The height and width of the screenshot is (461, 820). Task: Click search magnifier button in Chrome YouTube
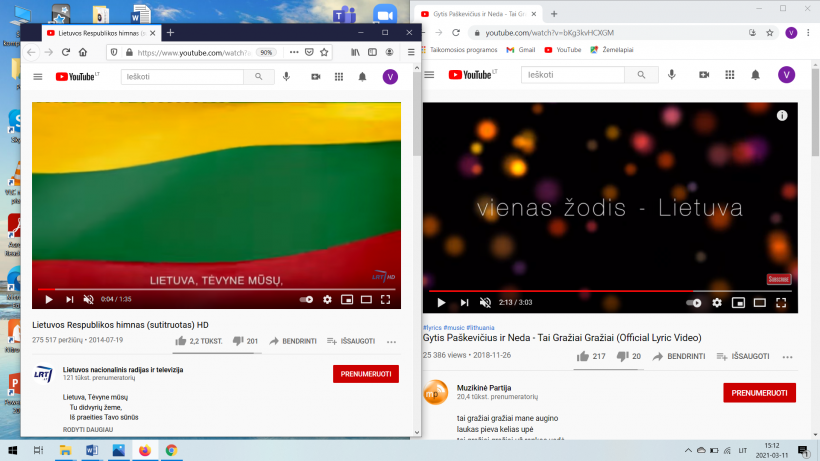pyautogui.click(x=641, y=75)
